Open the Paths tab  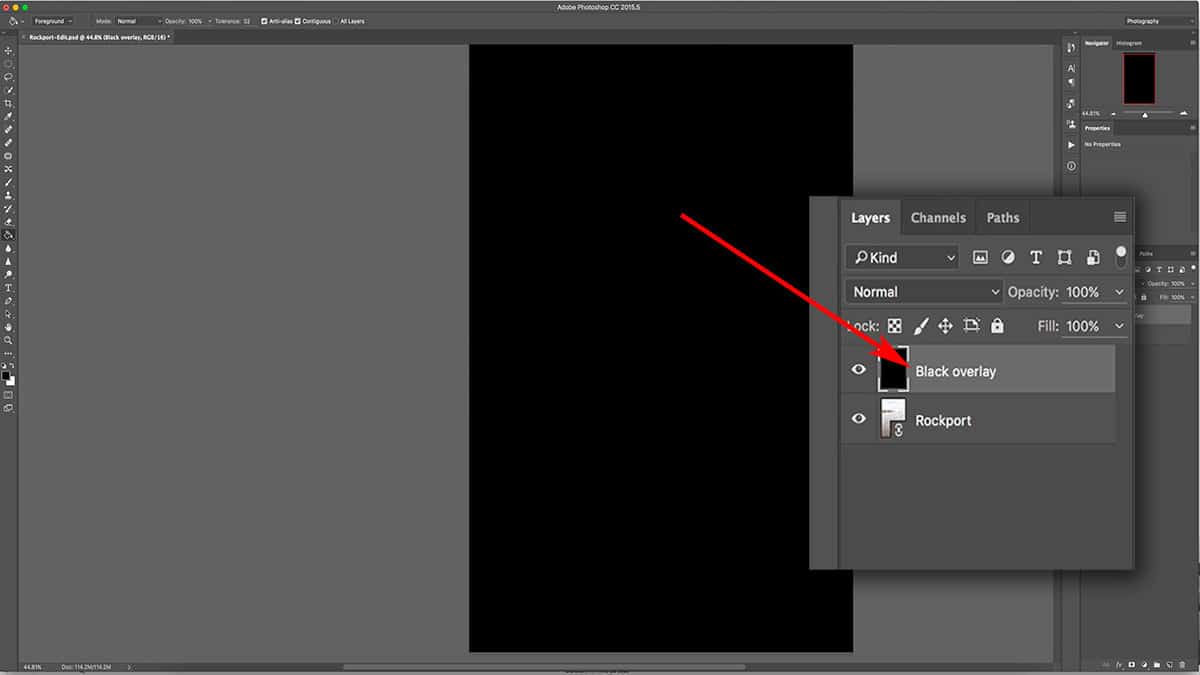pyautogui.click(x=1002, y=217)
